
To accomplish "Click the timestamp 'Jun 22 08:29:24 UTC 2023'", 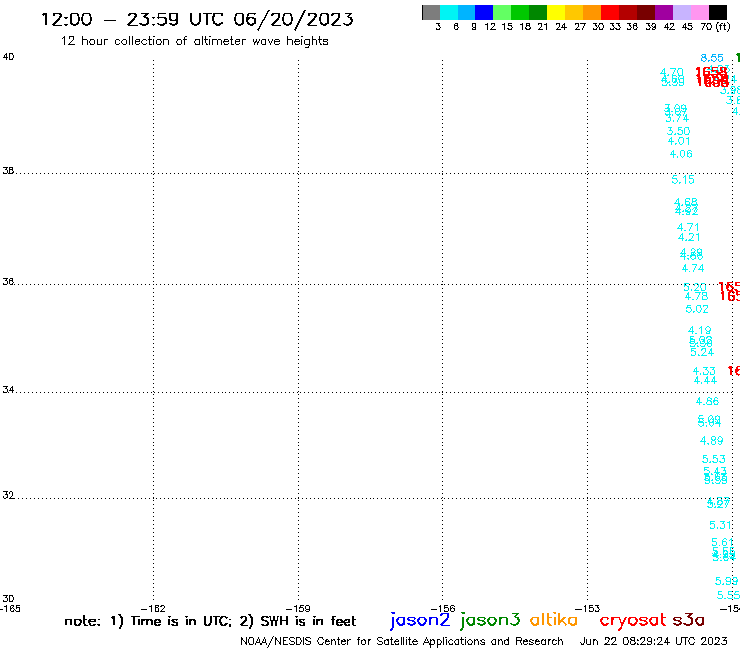I will click(654, 641).
